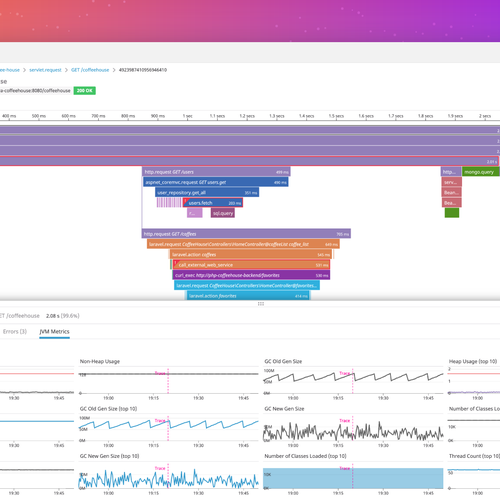Click the Trace marker on the GC Old Gen Size chart

[345, 373]
